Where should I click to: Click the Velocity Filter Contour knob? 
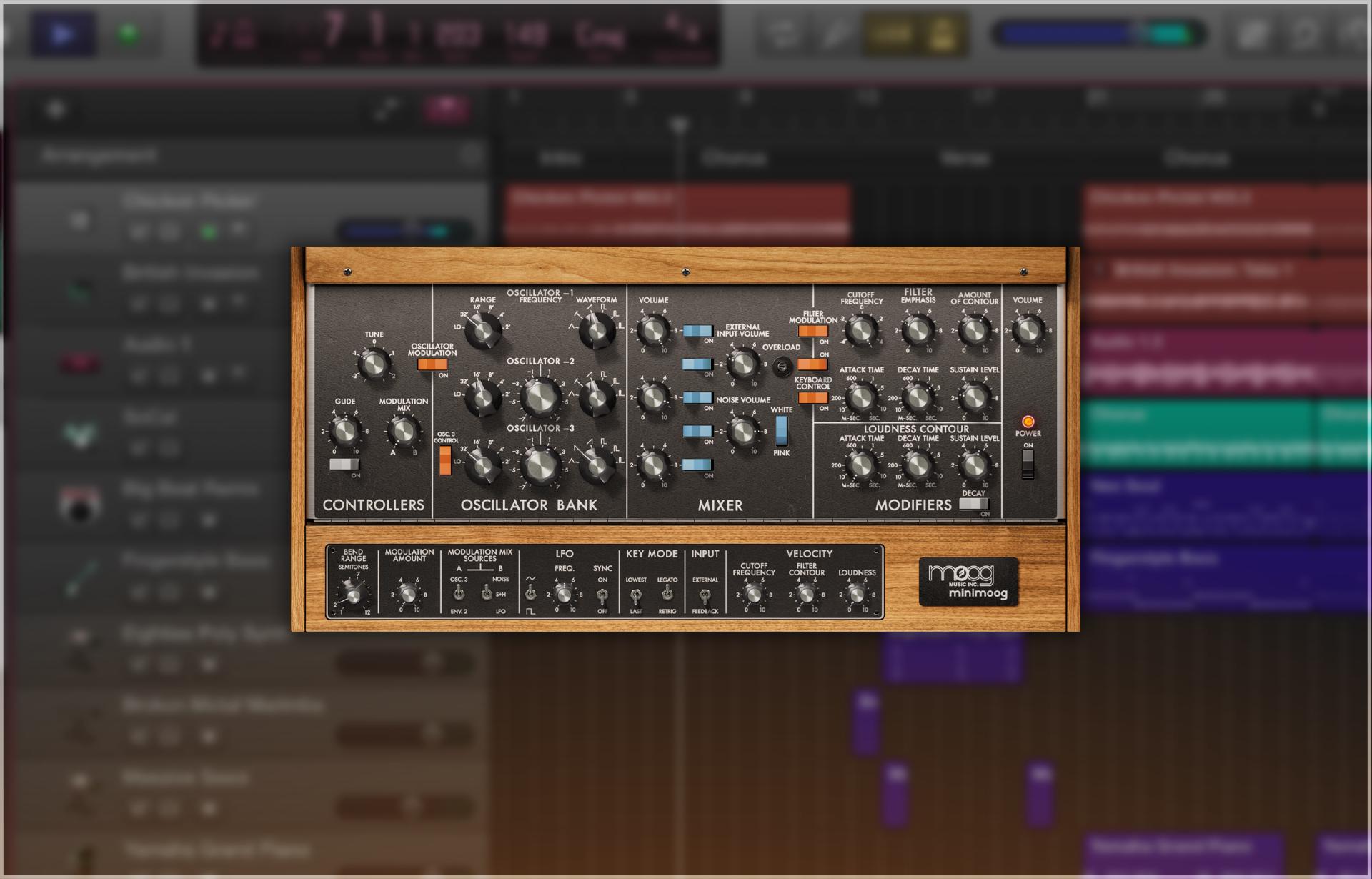pyautogui.click(x=806, y=593)
